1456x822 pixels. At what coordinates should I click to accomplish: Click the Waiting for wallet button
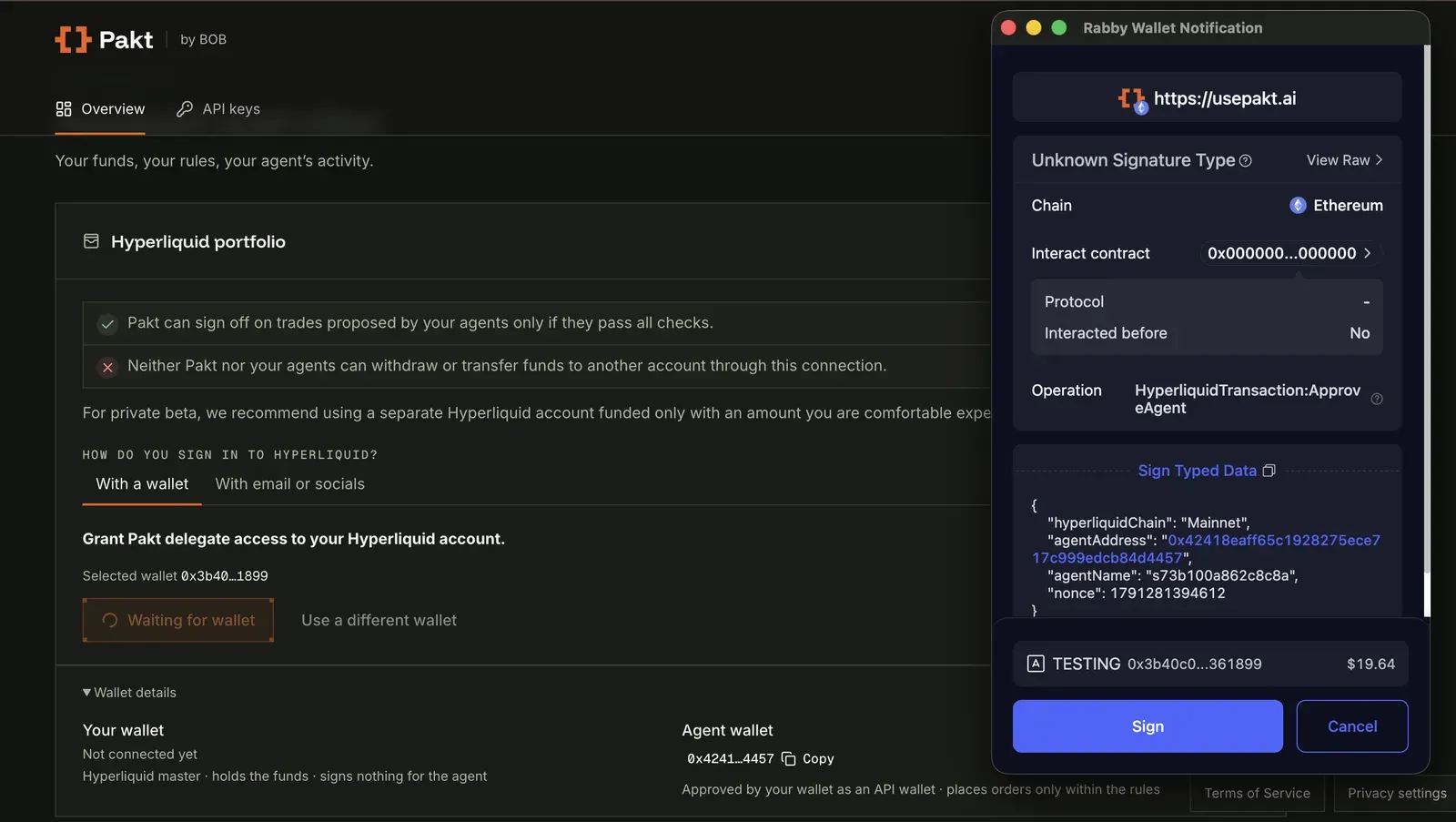click(x=178, y=620)
